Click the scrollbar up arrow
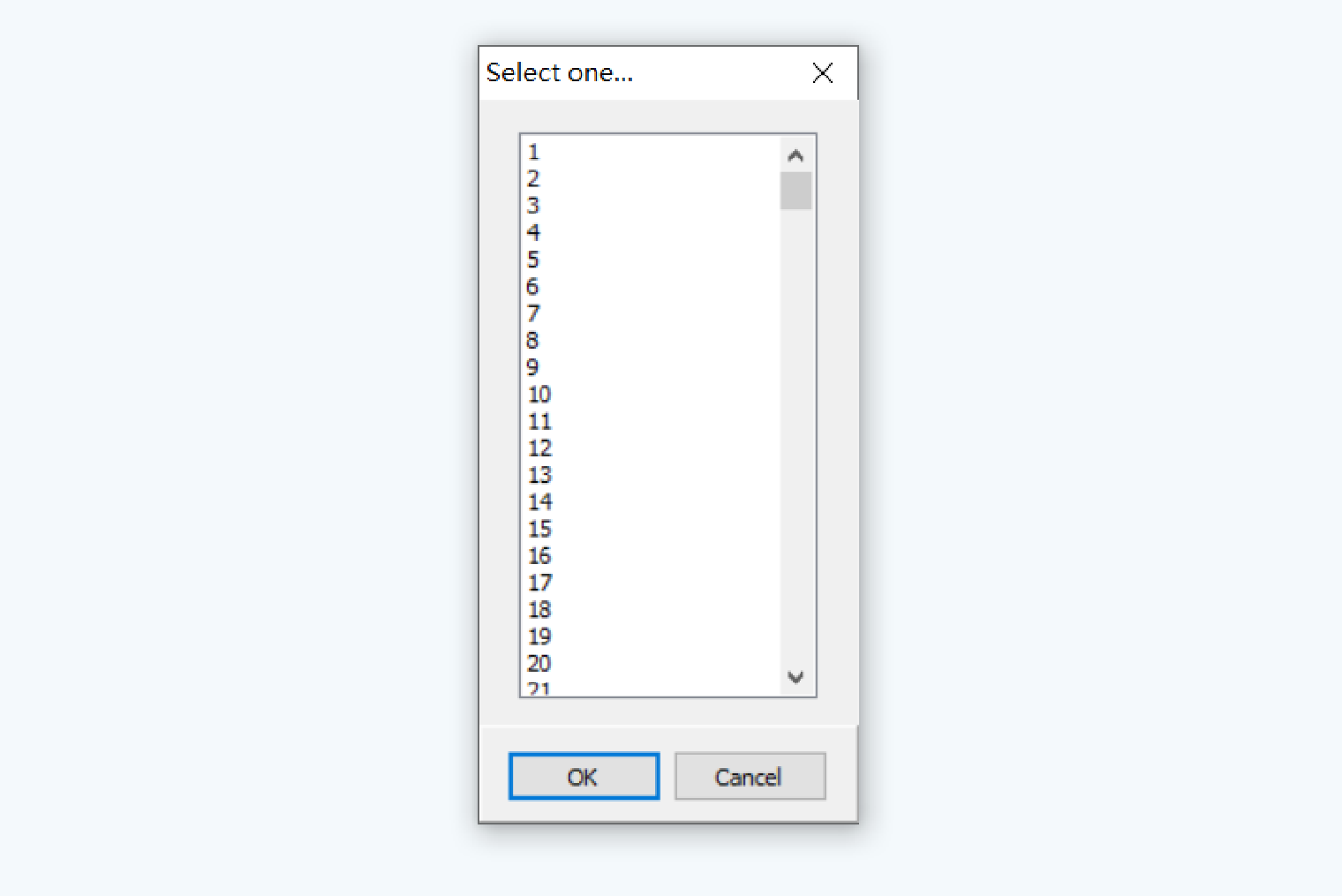Image resolution: width=1342 pixels, height=896 pixels. [795, 155]
